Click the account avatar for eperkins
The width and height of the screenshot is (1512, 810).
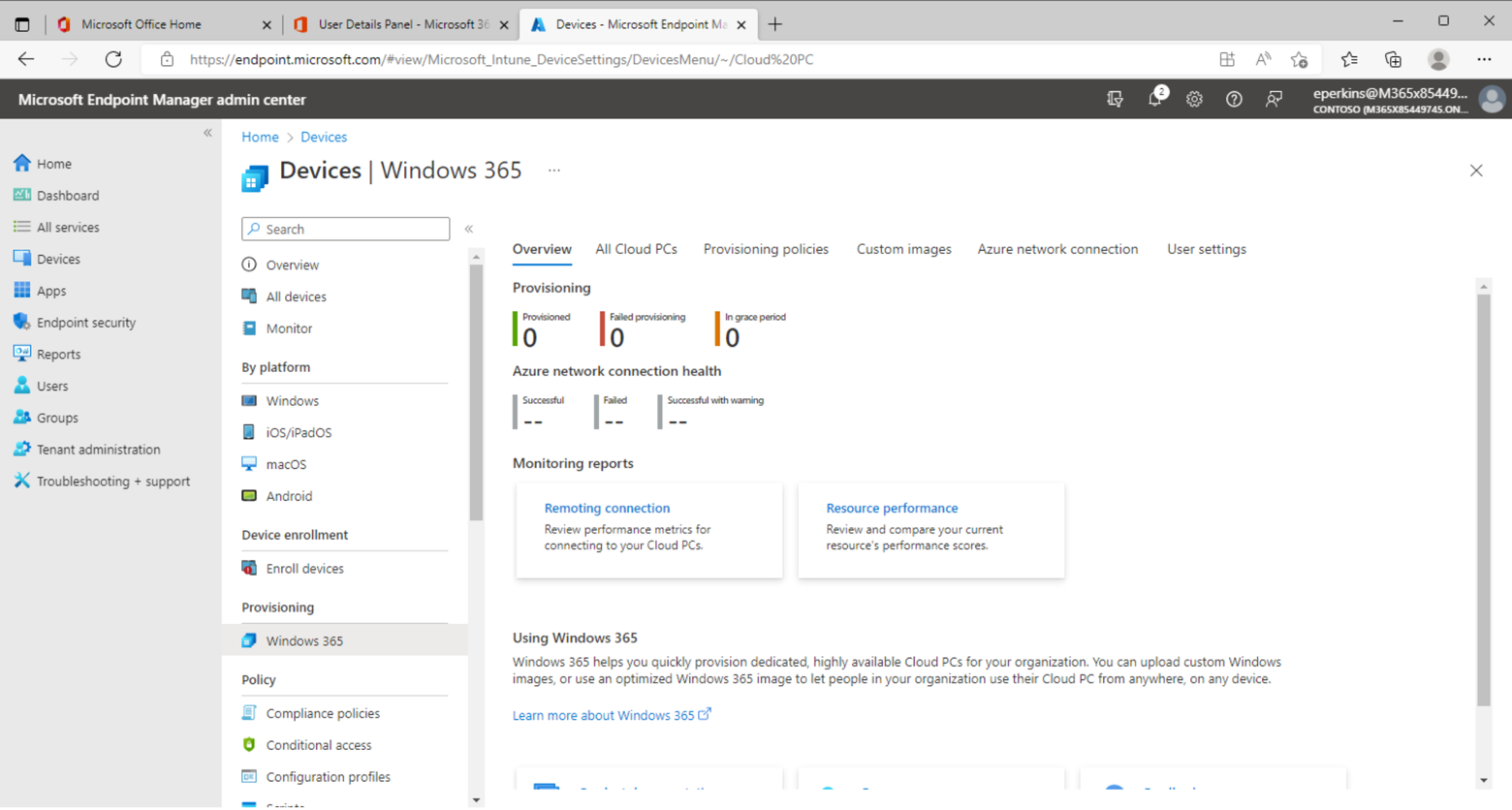pyautogui.click(x=1493, y=99)
